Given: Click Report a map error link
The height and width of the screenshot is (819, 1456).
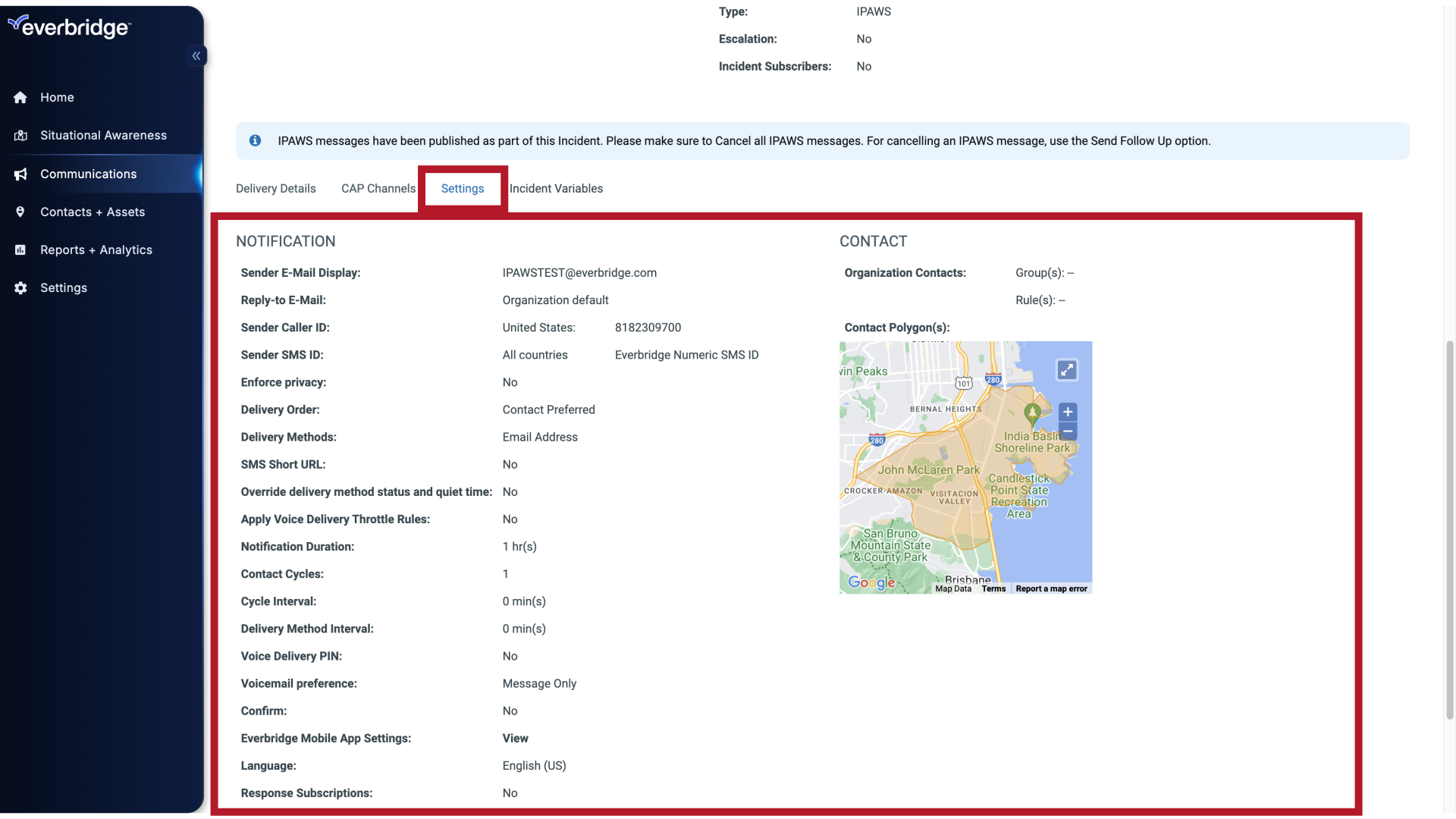Looking at the screenshot, I should pyautogui.click(x=1051, y=589).
